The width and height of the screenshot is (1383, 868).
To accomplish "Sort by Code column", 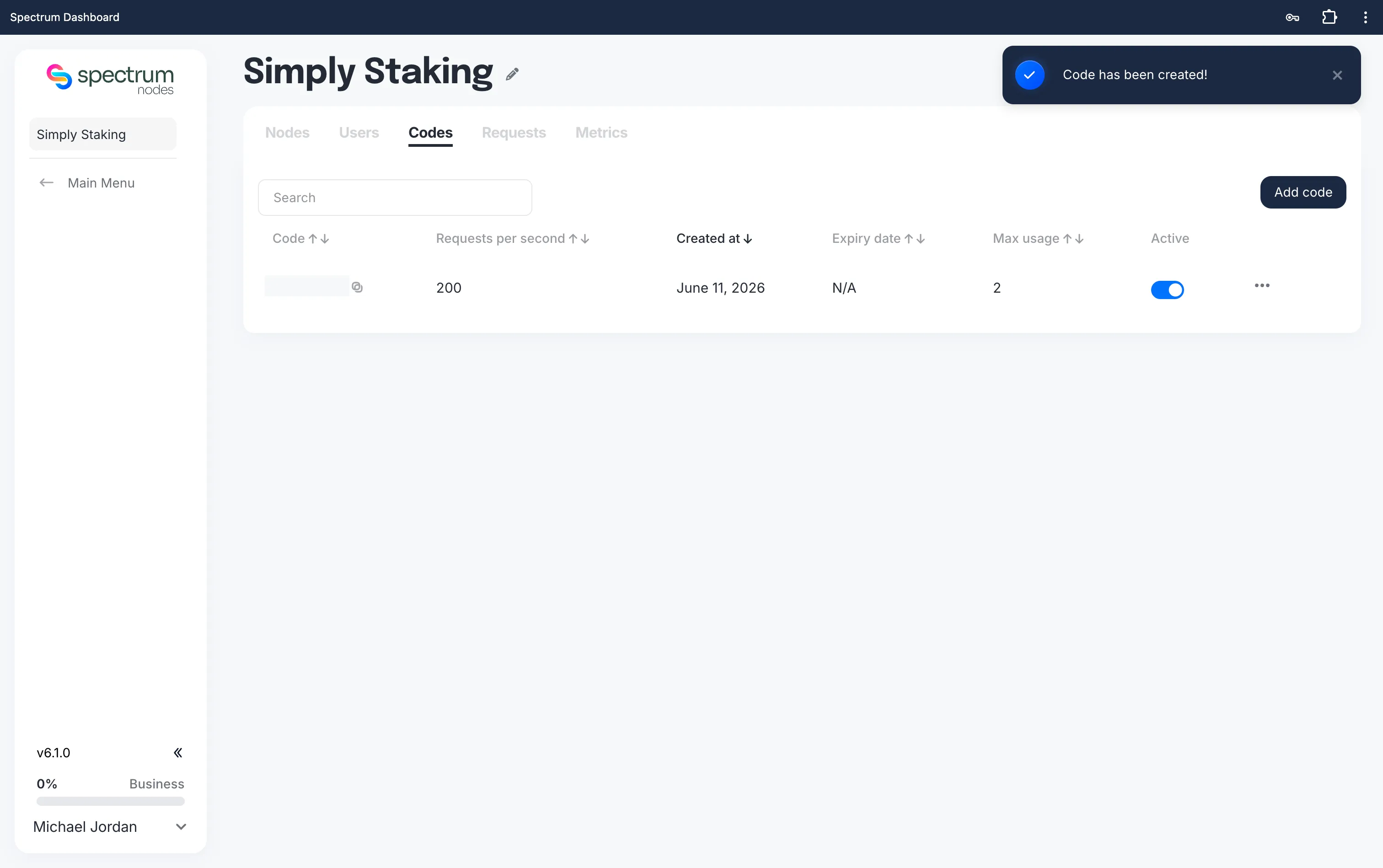I will point(301,238).
